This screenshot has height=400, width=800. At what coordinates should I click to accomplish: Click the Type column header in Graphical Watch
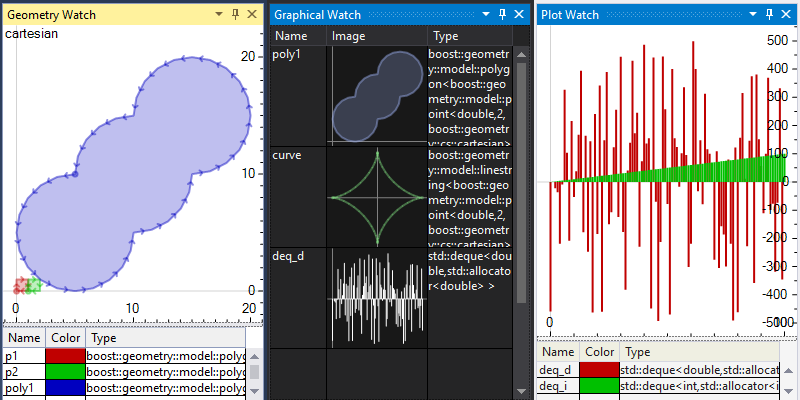point(470,36)
